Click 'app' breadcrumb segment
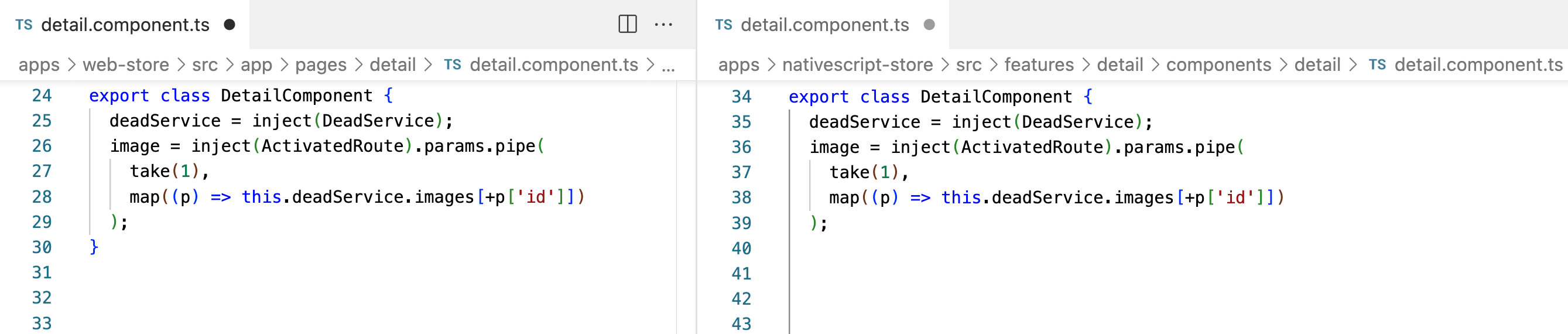The width and height of the screenshot is (1568, 334). pos(256,64)
